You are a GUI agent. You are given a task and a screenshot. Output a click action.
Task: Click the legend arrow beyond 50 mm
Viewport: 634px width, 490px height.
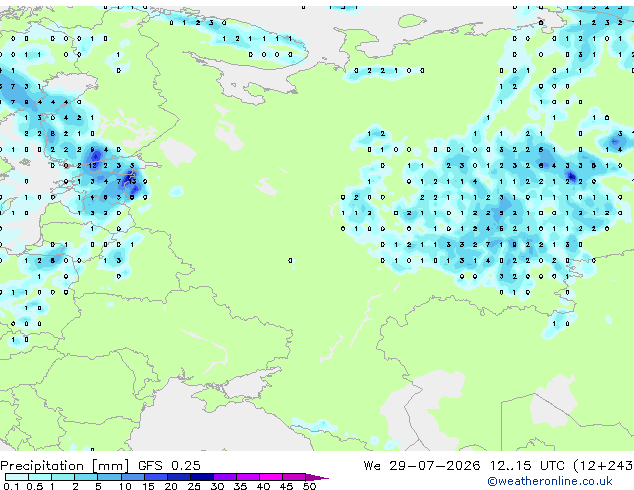pyautogui.click(x=317, y=477)
